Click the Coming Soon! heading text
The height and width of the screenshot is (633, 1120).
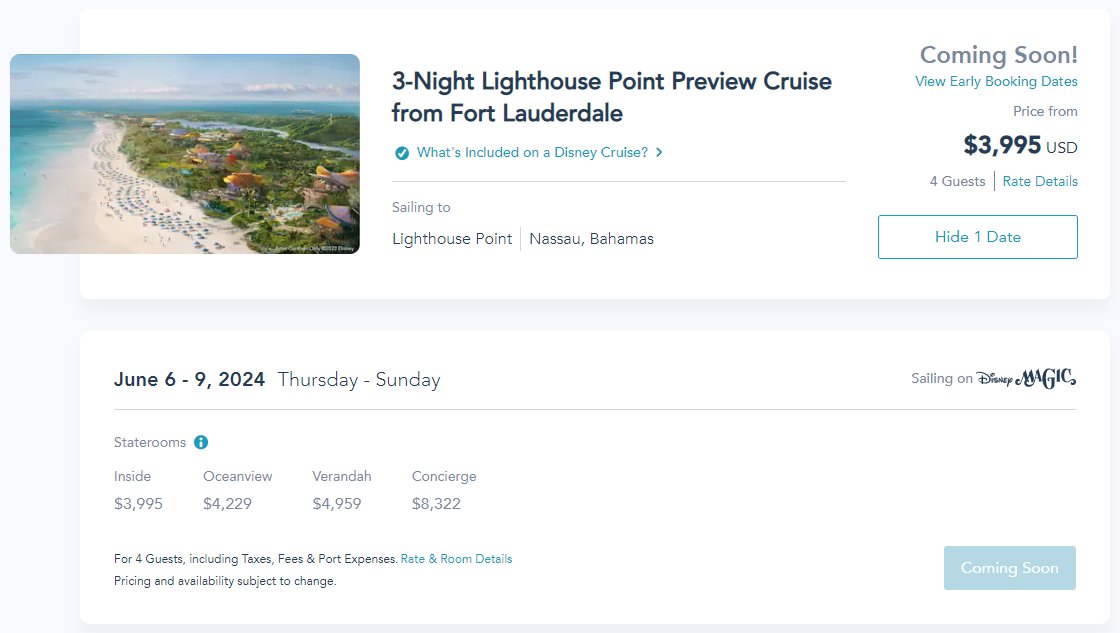coord(998,55)
